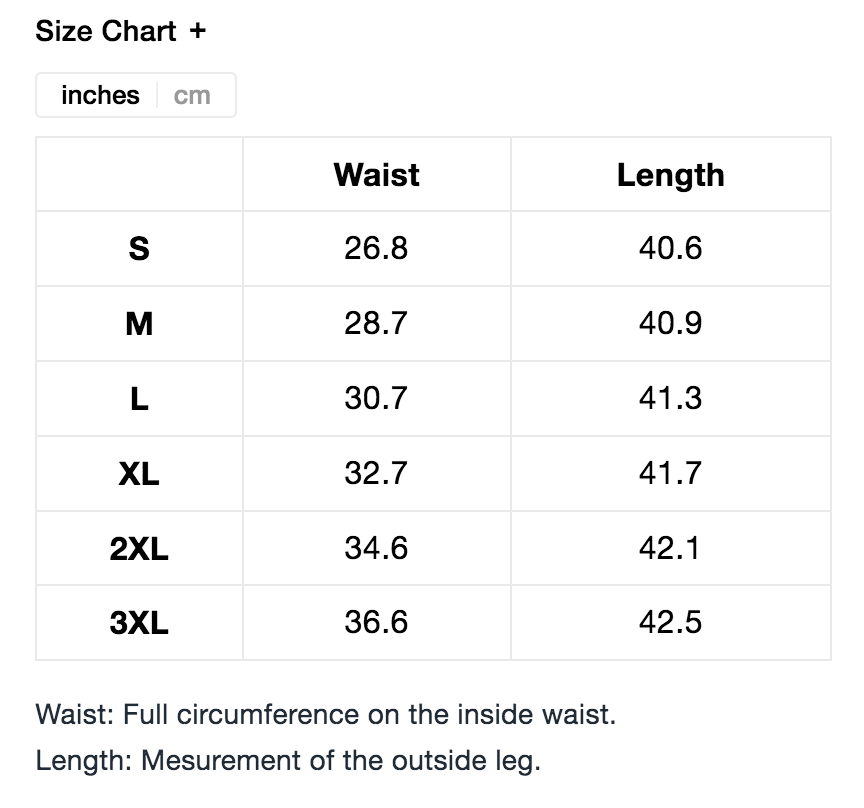Screen dimensions: 864x808
Task: Select the L size row label
Action: [139, 399]
